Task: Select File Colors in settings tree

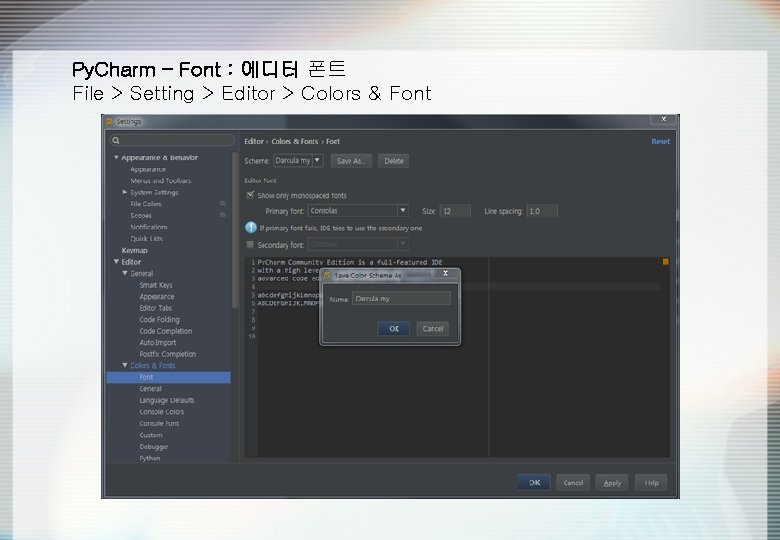Action: (146, 203)
